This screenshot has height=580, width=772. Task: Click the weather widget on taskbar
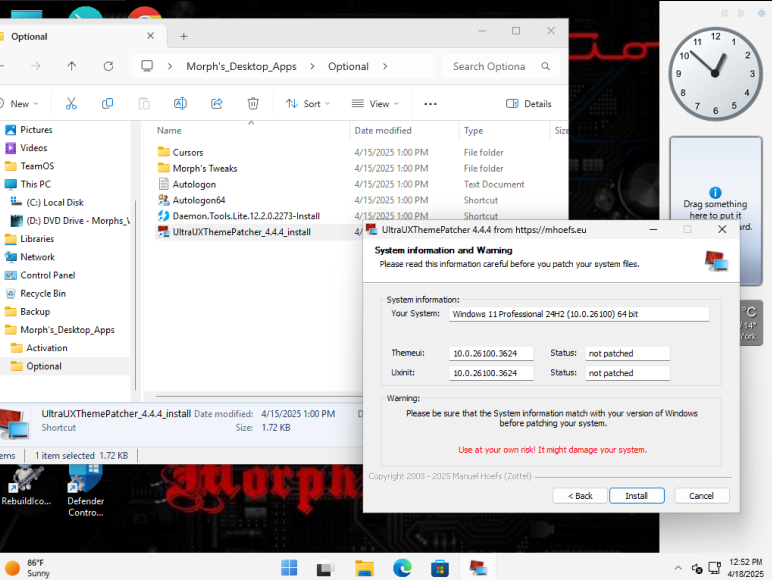pos(29,568)
